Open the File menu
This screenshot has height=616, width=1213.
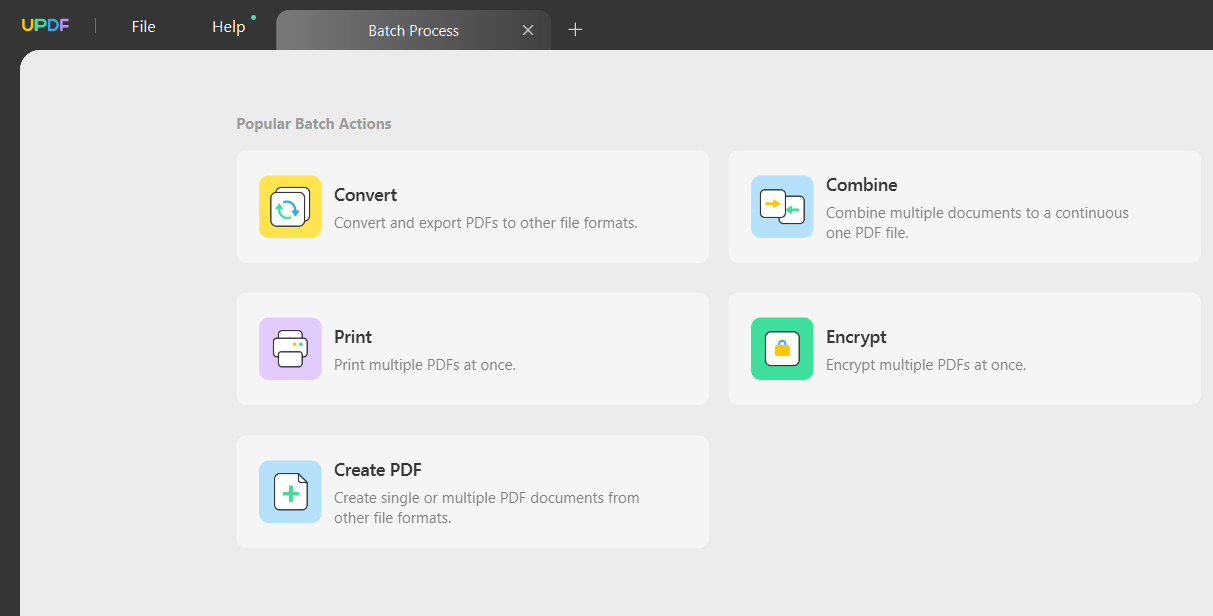tap(143, 26)
